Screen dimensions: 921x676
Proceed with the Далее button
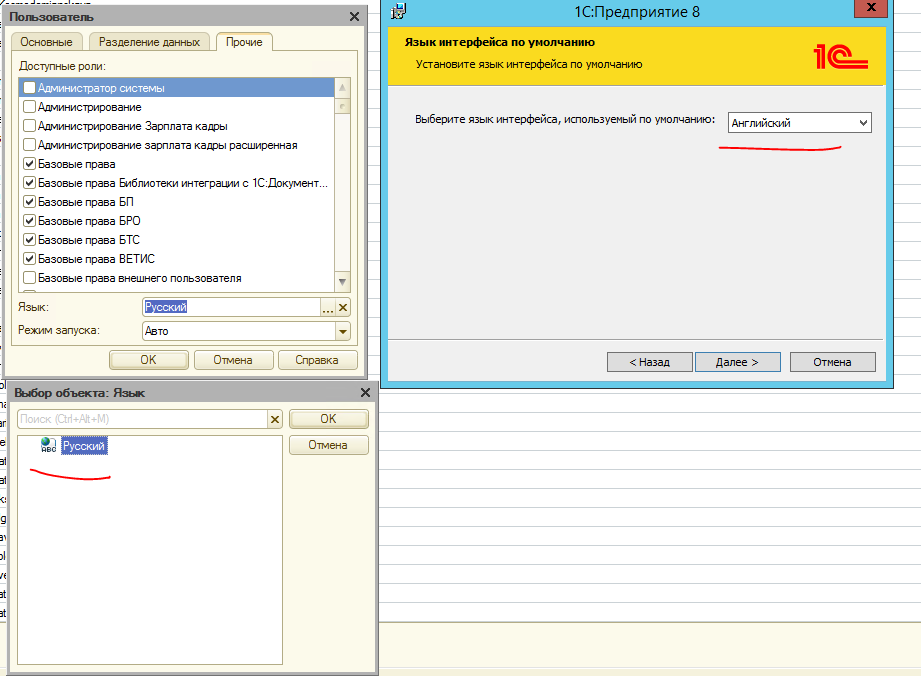click(x=738, y=362)
